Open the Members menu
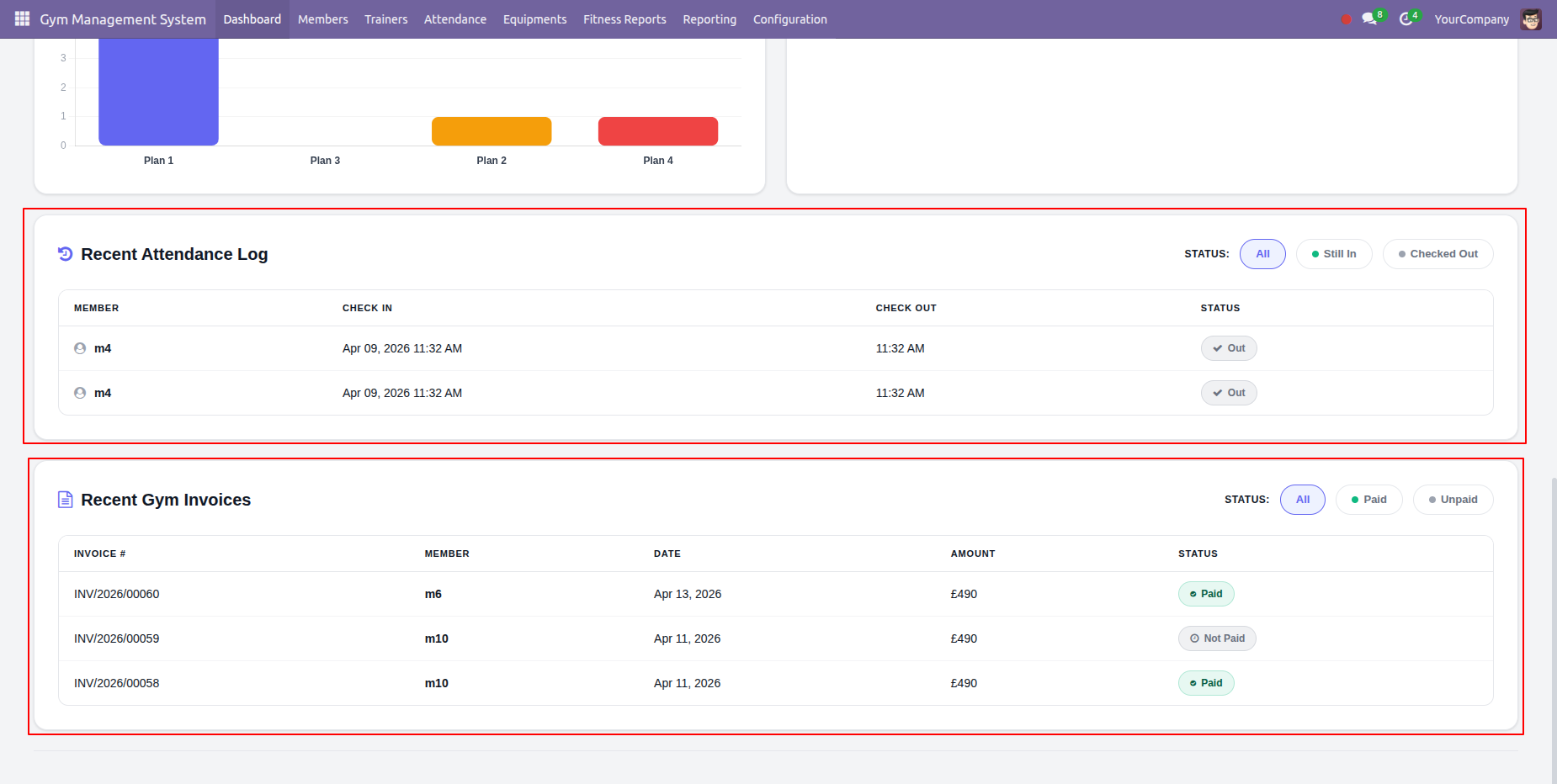Image resolution: width=1557 pixels, height=784 pixels. (323, 19)
